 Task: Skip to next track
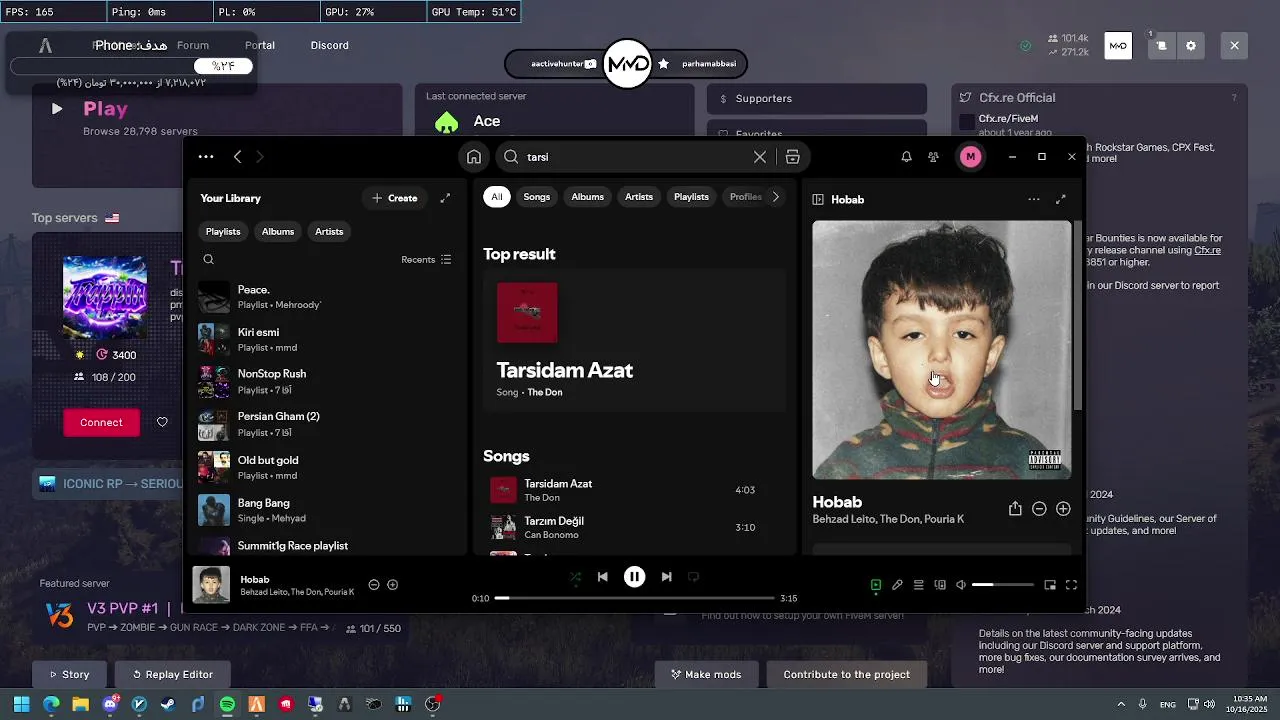tap(666, 577)
